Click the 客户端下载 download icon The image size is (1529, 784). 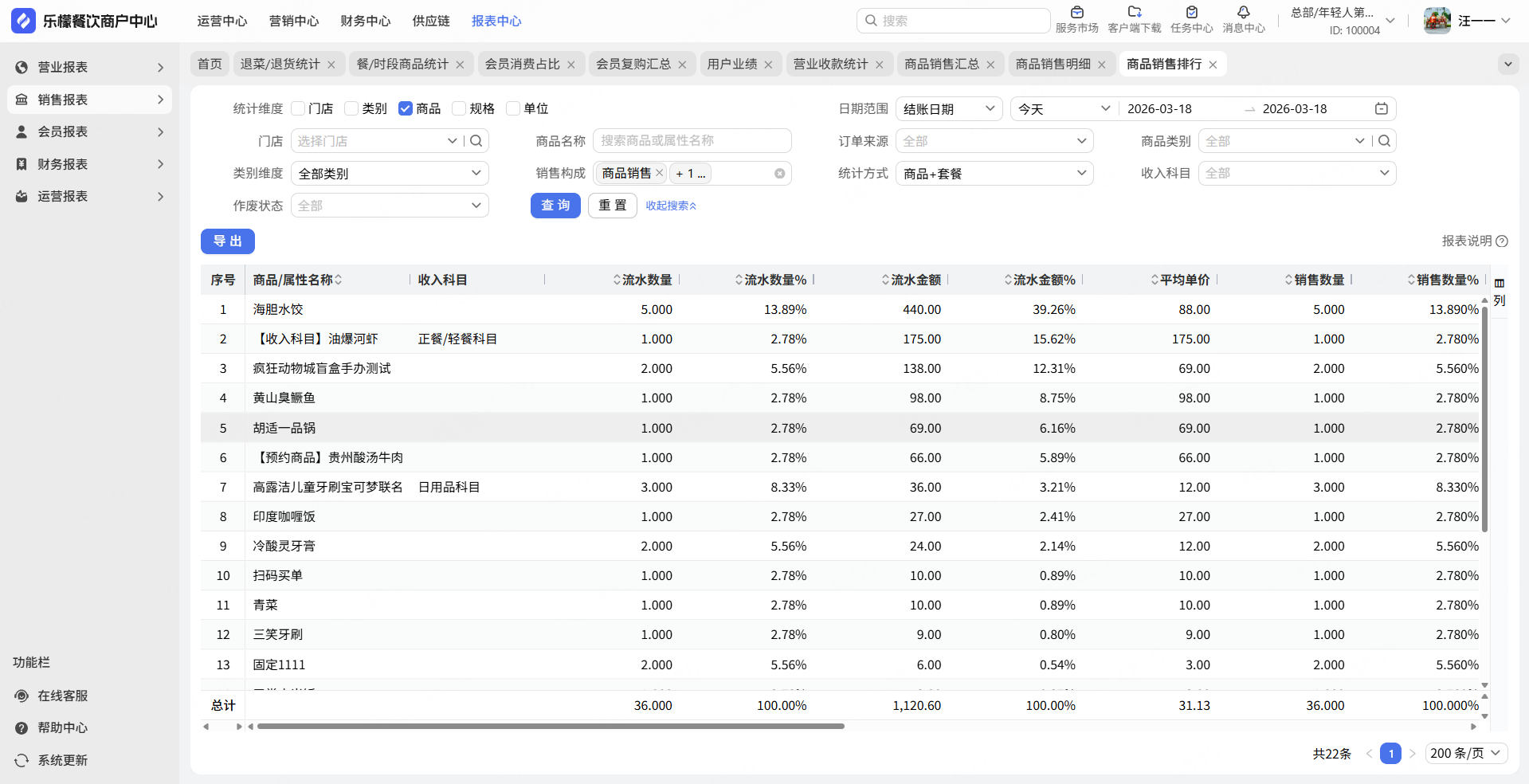click(x=1134, y=13)
